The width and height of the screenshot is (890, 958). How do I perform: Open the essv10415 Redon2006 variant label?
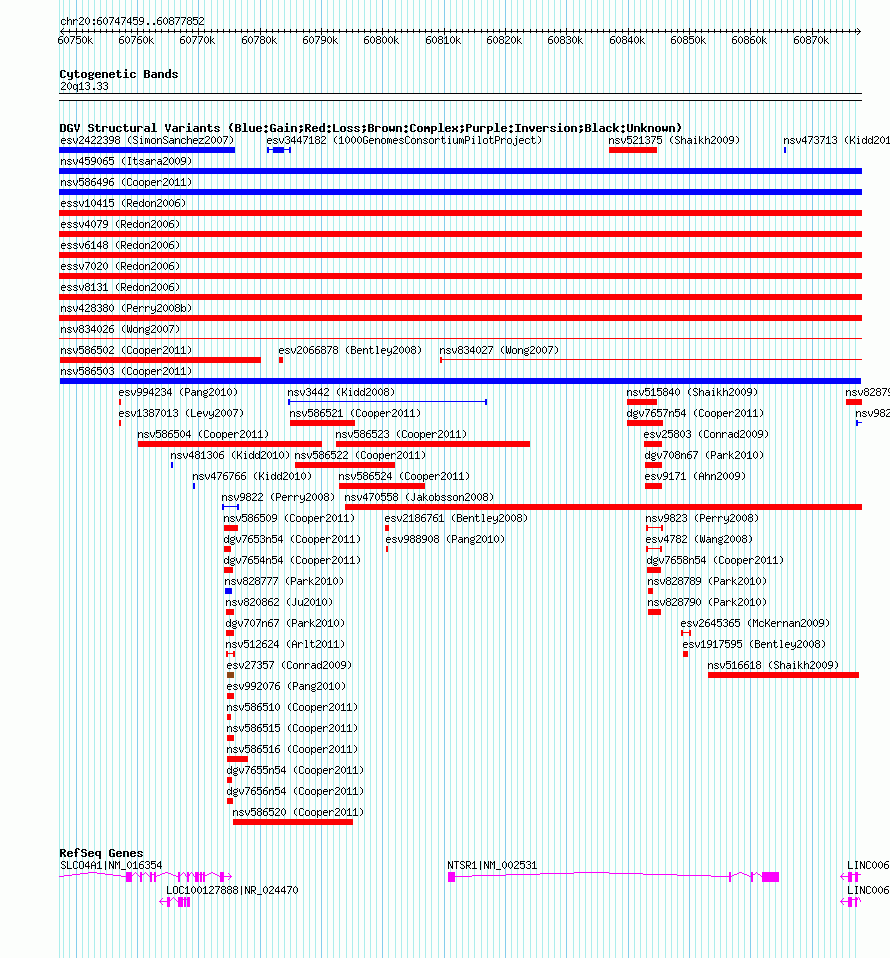123,203
